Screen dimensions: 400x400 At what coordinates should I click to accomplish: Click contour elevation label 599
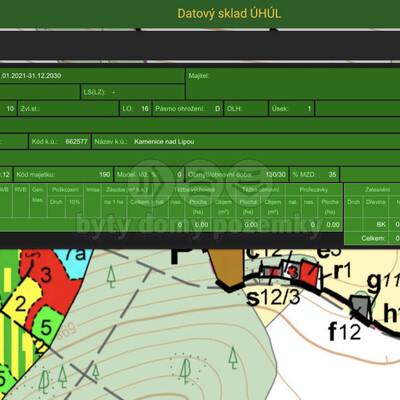click(67, 330)
